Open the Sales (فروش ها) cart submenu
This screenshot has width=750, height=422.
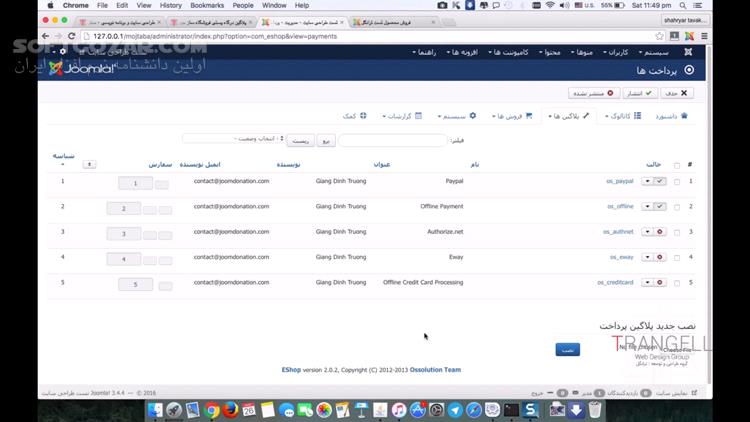pos(512,116)
